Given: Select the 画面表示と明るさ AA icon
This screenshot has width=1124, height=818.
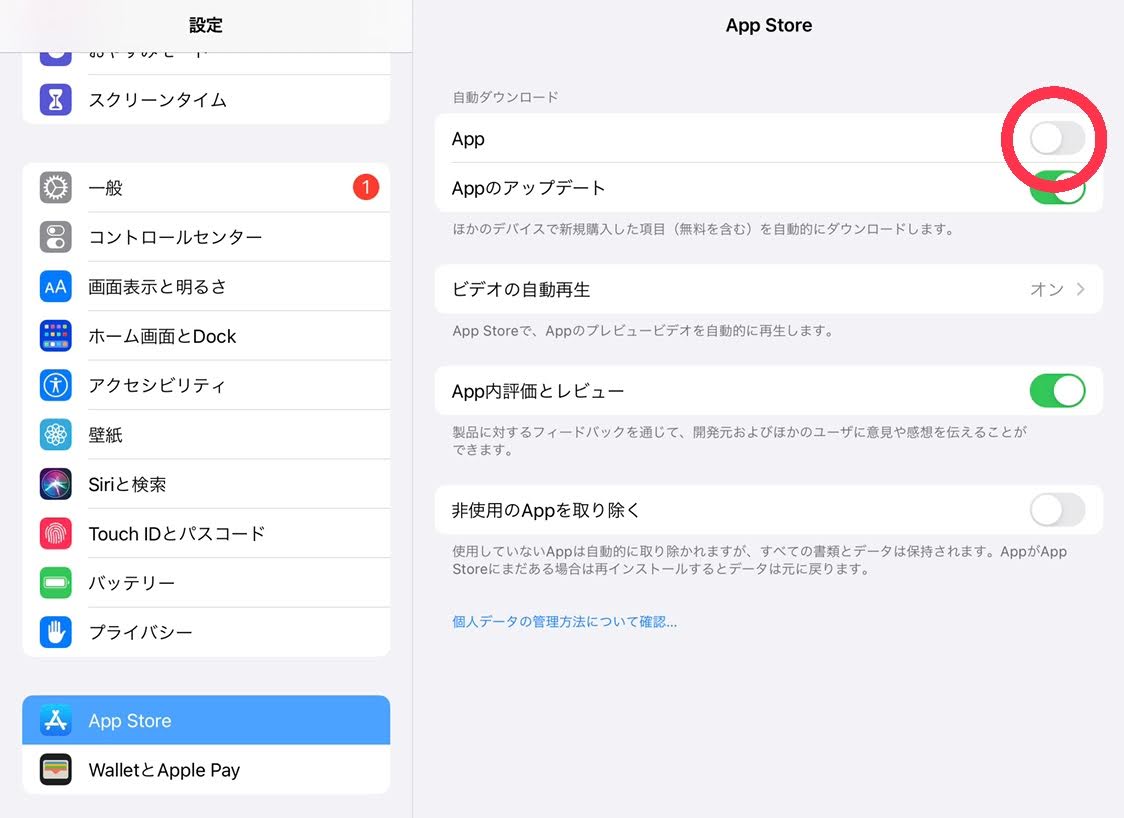Looking at the screenshot, I should coord(55,287).
